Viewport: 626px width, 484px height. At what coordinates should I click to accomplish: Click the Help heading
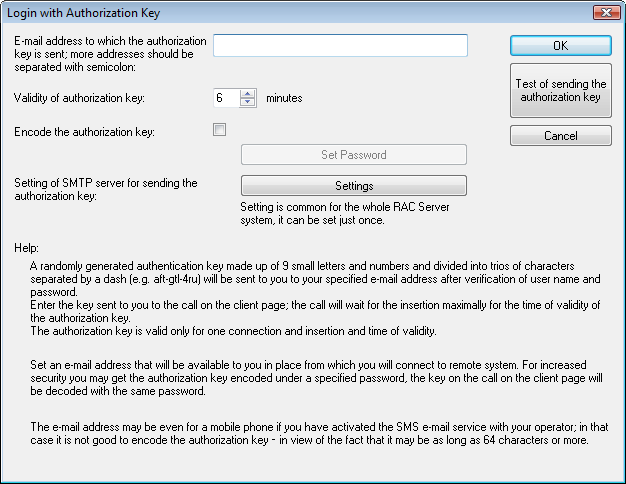(x=27, y=247)
